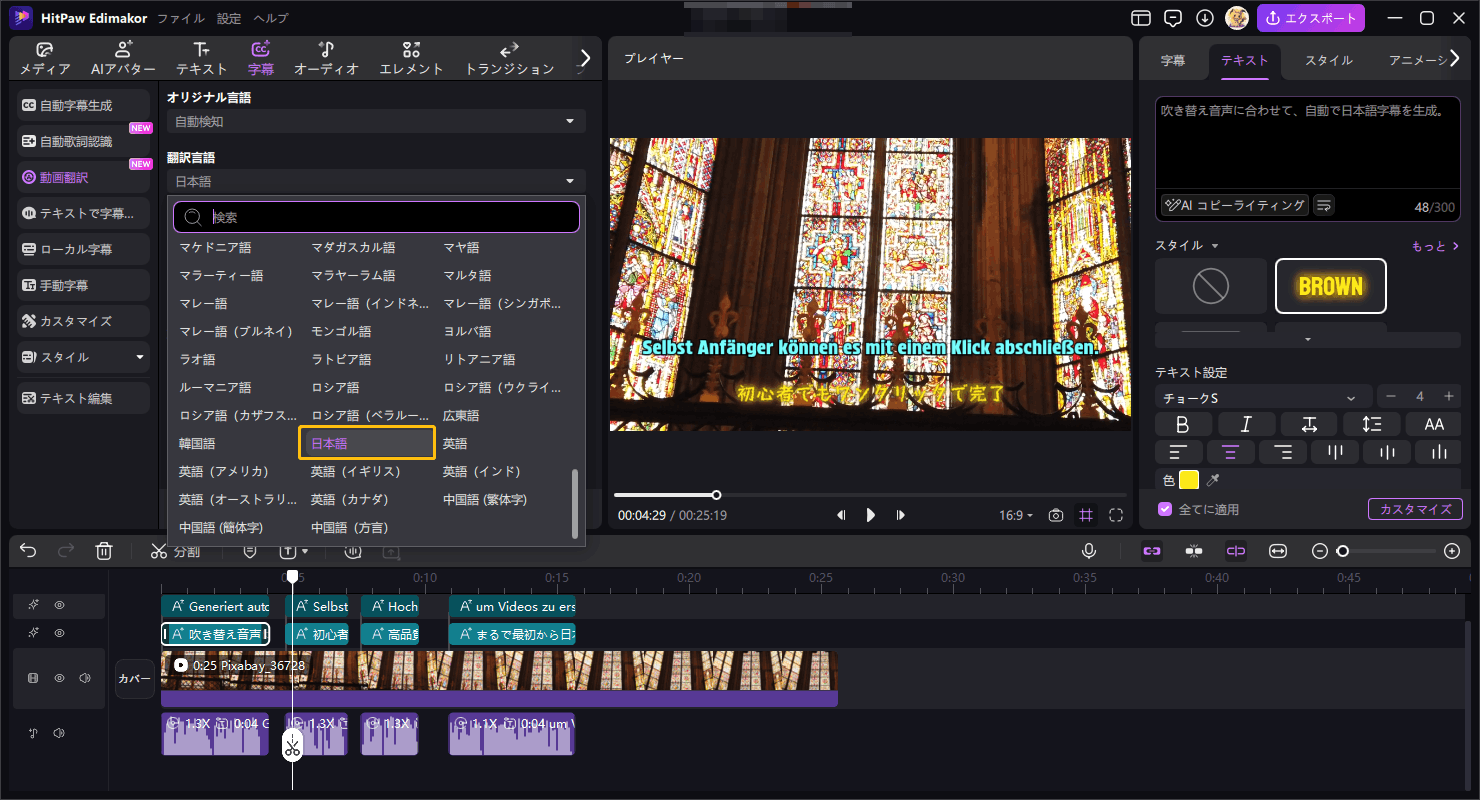The height and width of the screenshot is (800, 1480).
Task: Toggle italic formatting in text settings
Action: 1246,423
